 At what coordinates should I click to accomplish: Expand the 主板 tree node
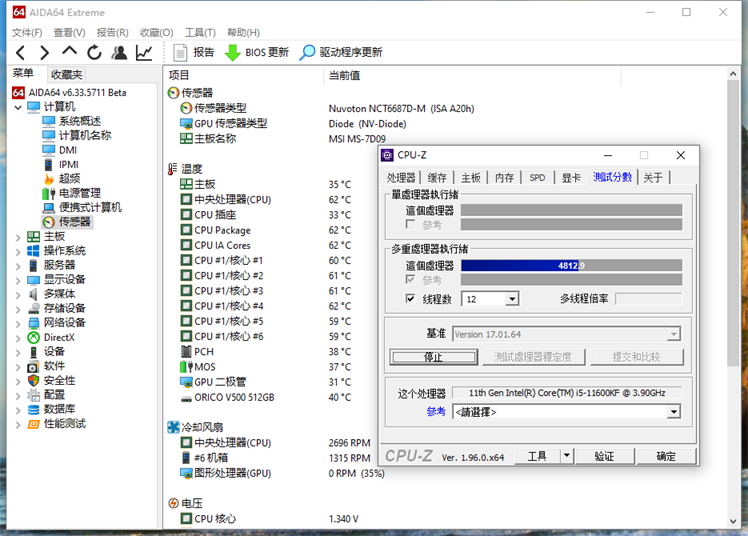[19, 236]
